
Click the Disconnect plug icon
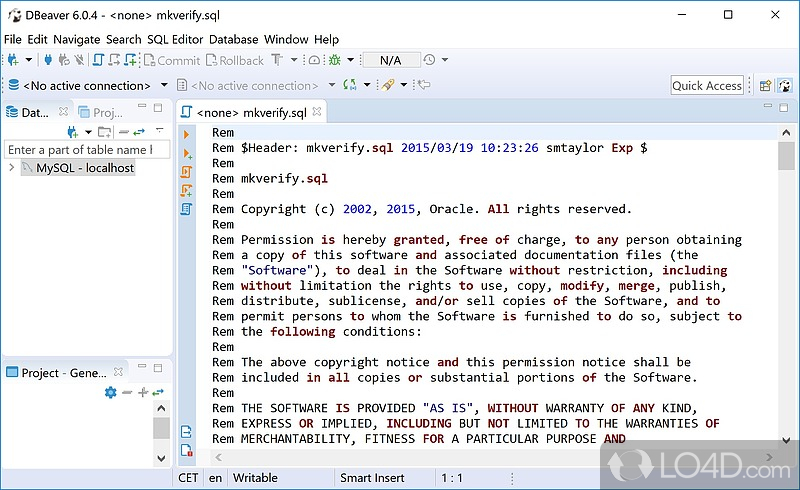79,60
